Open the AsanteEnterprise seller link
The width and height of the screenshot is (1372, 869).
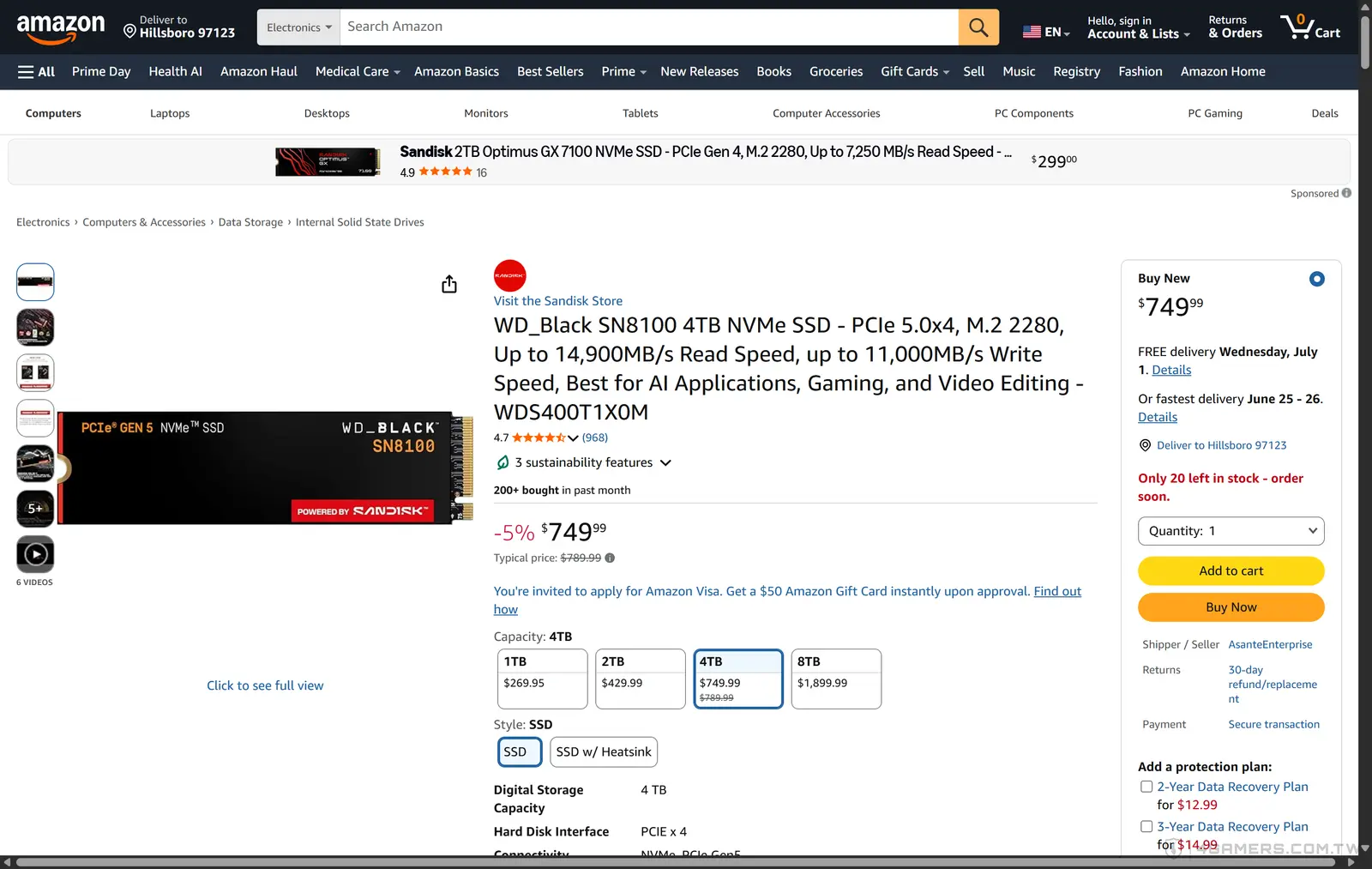1270,644
